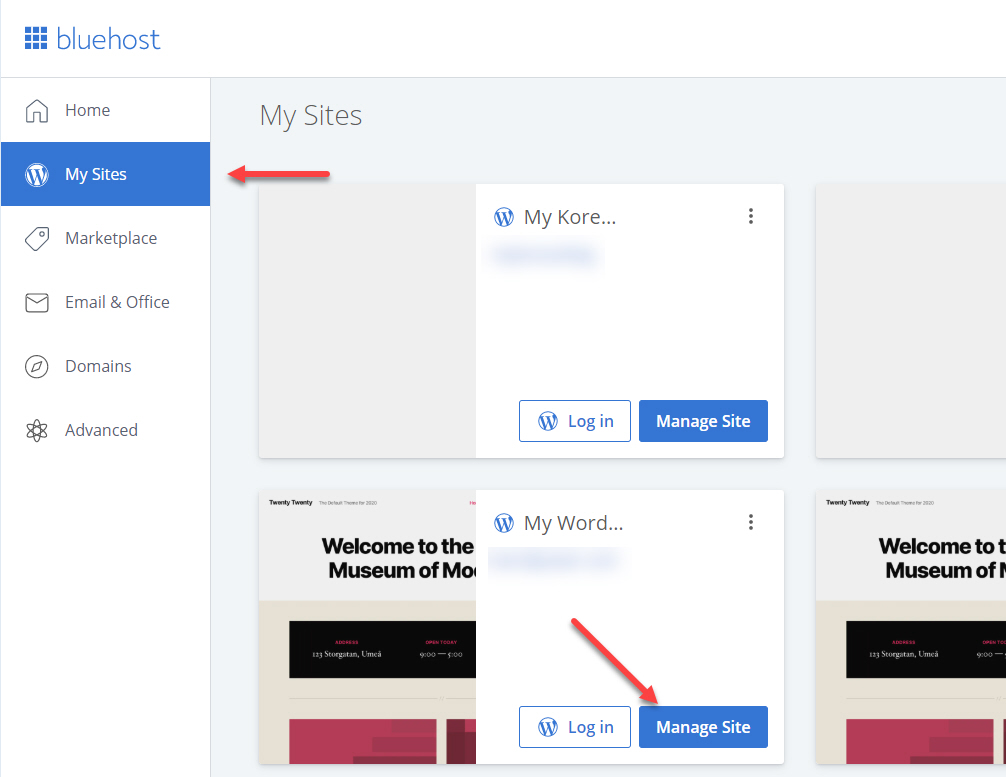Image resolution: width=1006 pixels, height=777 pixels.
Task: Open the Marketplace section
Action: pyautogui.click(x=105, y=238)
